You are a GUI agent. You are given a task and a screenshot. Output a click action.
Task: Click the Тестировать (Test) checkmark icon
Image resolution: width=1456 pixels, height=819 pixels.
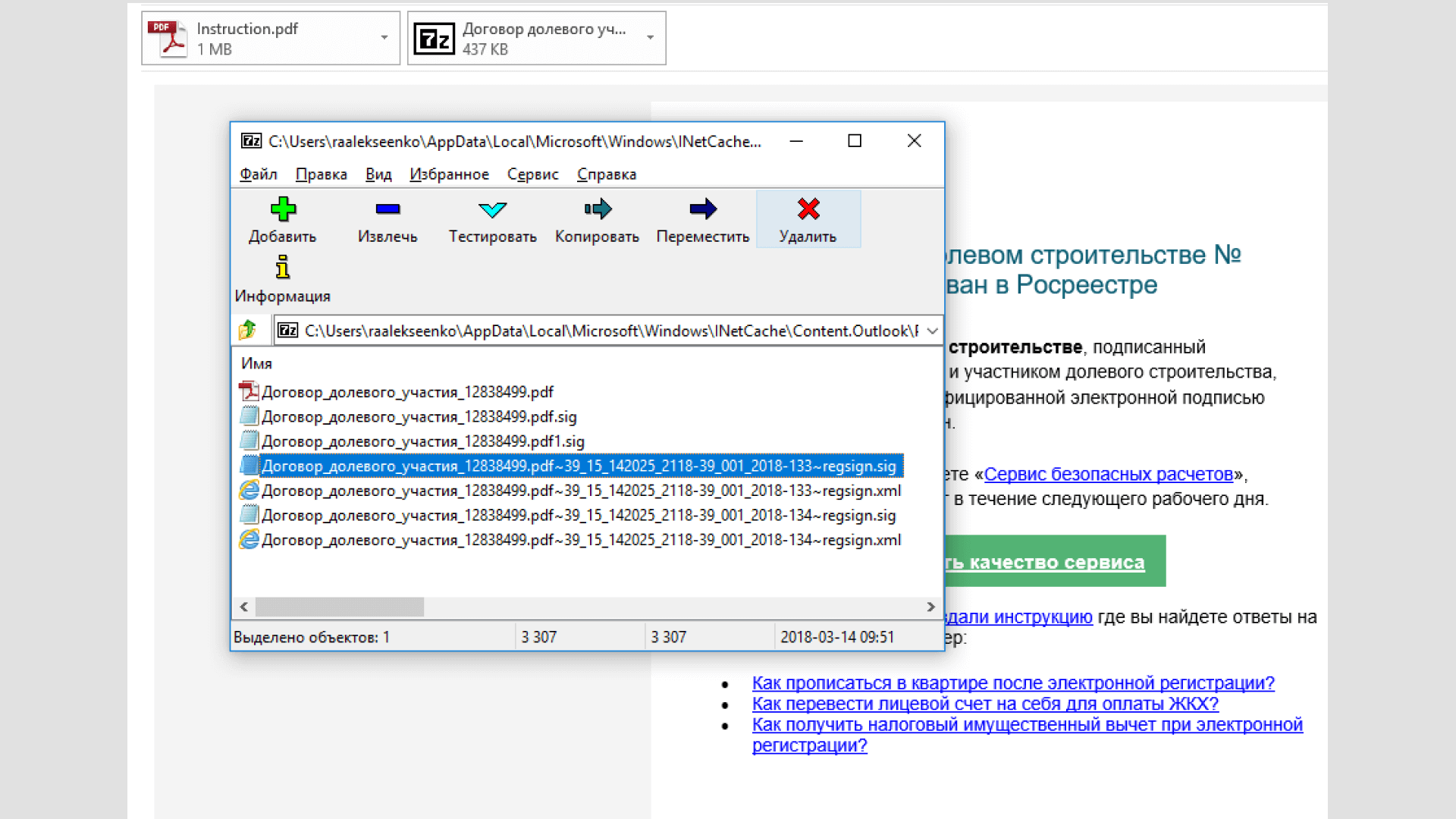(x=492, y=209)
